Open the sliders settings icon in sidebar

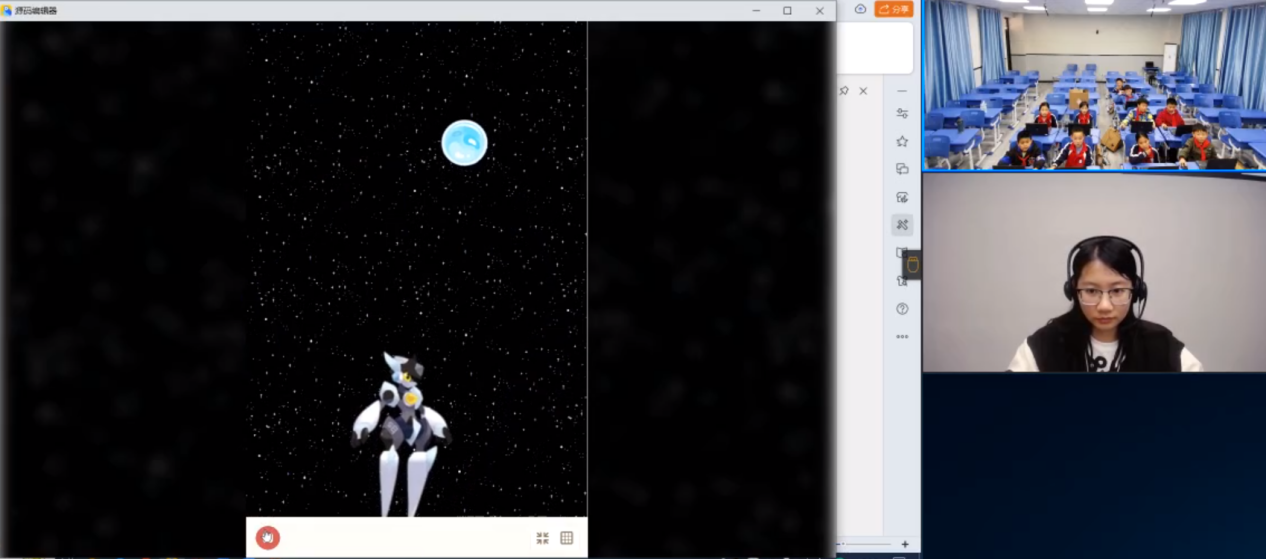pos(902,113)
